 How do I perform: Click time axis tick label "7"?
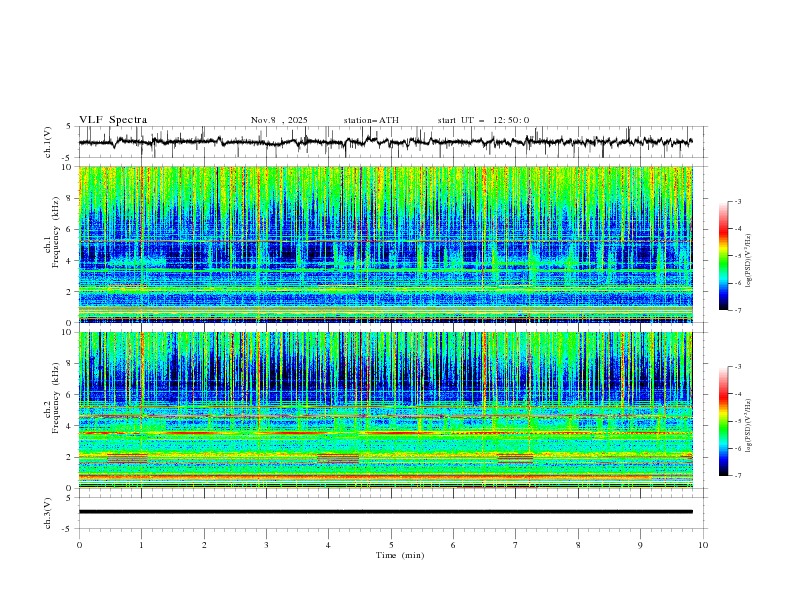516,545
